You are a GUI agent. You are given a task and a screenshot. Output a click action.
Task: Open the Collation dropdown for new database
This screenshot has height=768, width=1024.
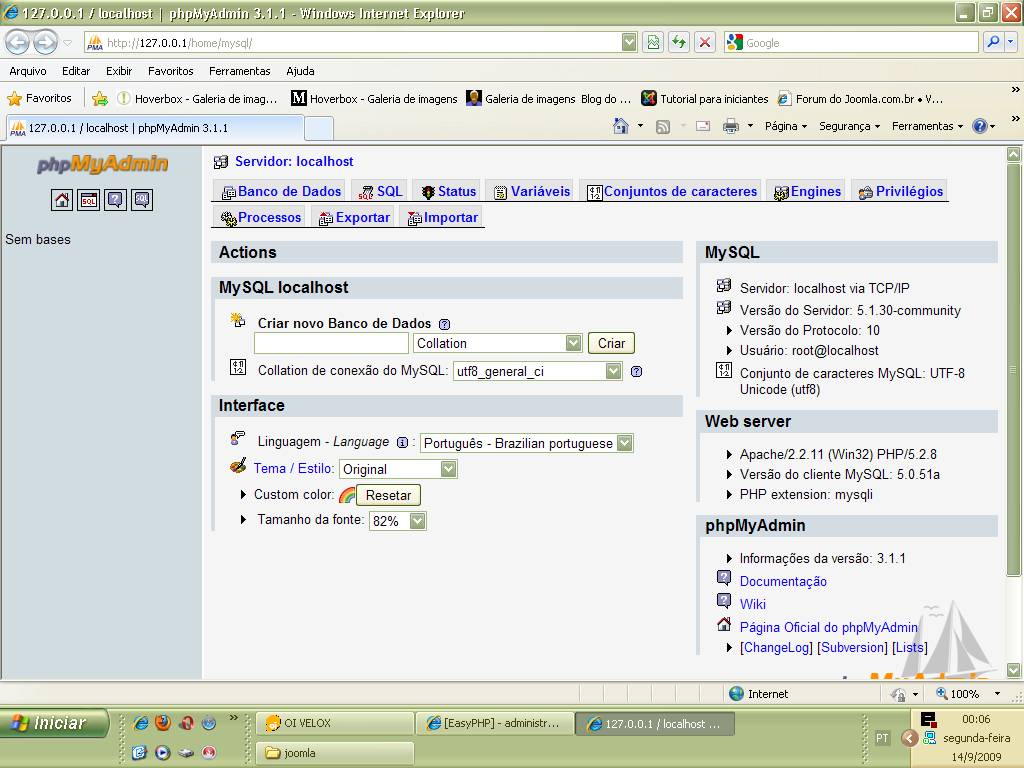click(x=498, y=343)
